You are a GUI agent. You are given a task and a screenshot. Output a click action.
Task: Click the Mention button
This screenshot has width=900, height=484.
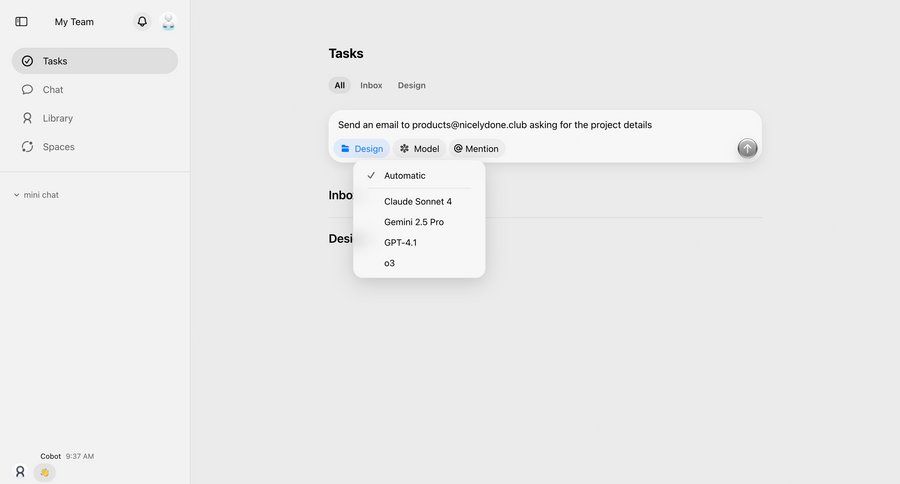tap(476, 149)
